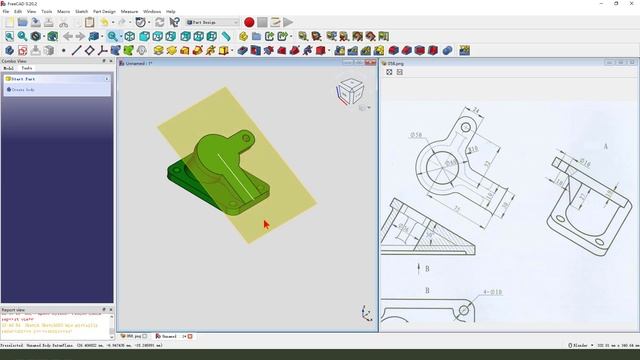Activate the What's This help pointer
This screenshot has width=640, height=360.
point(175,22)
